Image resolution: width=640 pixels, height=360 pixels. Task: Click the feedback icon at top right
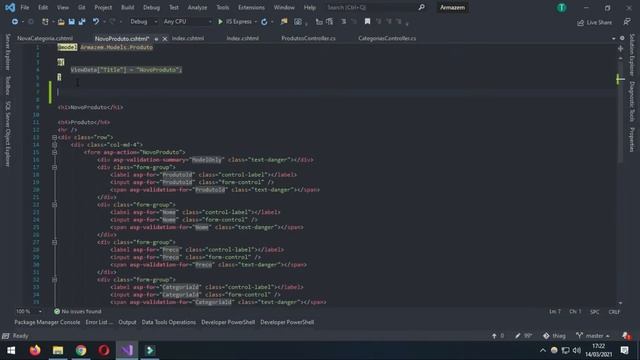click(x=627, y=22)
